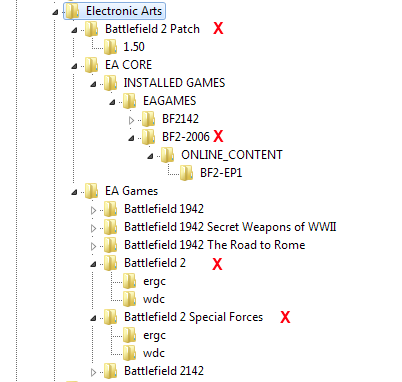The height and width of the screenshot is (382, 402).
Task: Expand the Battlefield 1942 arrow
Action: tap(93, 210)
